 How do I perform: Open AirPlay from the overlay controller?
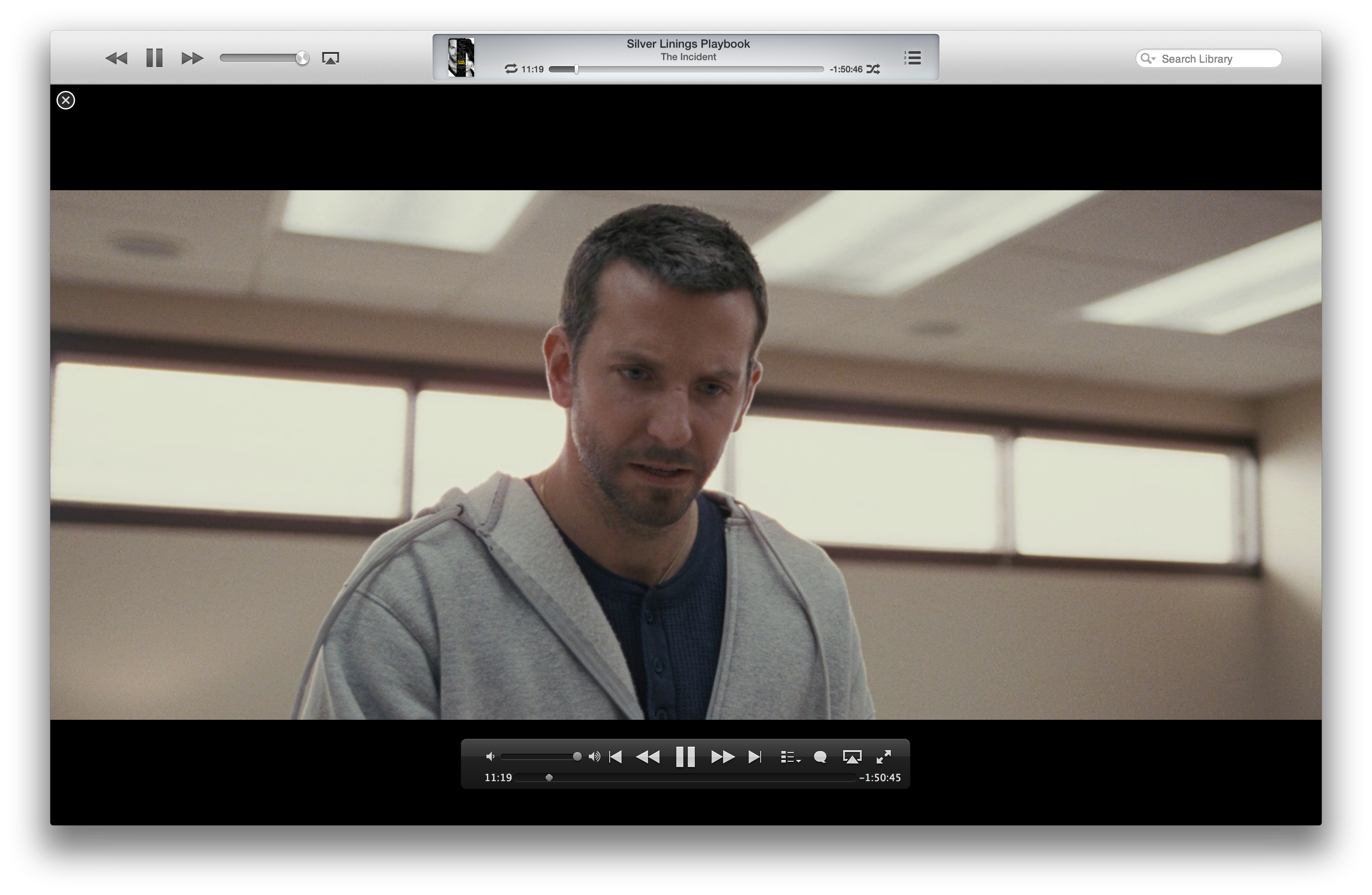coord(852,757)
